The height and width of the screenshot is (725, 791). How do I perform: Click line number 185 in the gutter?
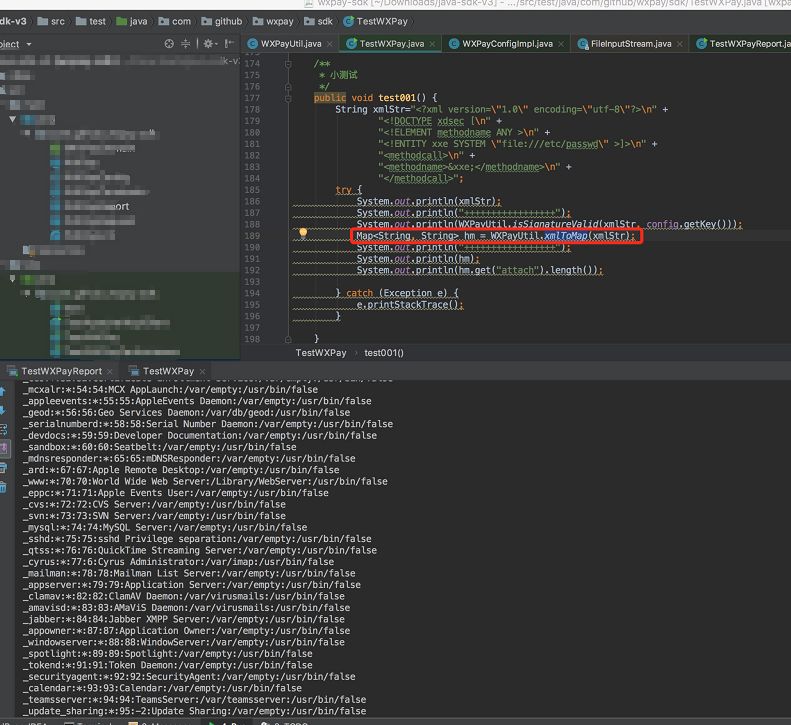pos(252,190)
